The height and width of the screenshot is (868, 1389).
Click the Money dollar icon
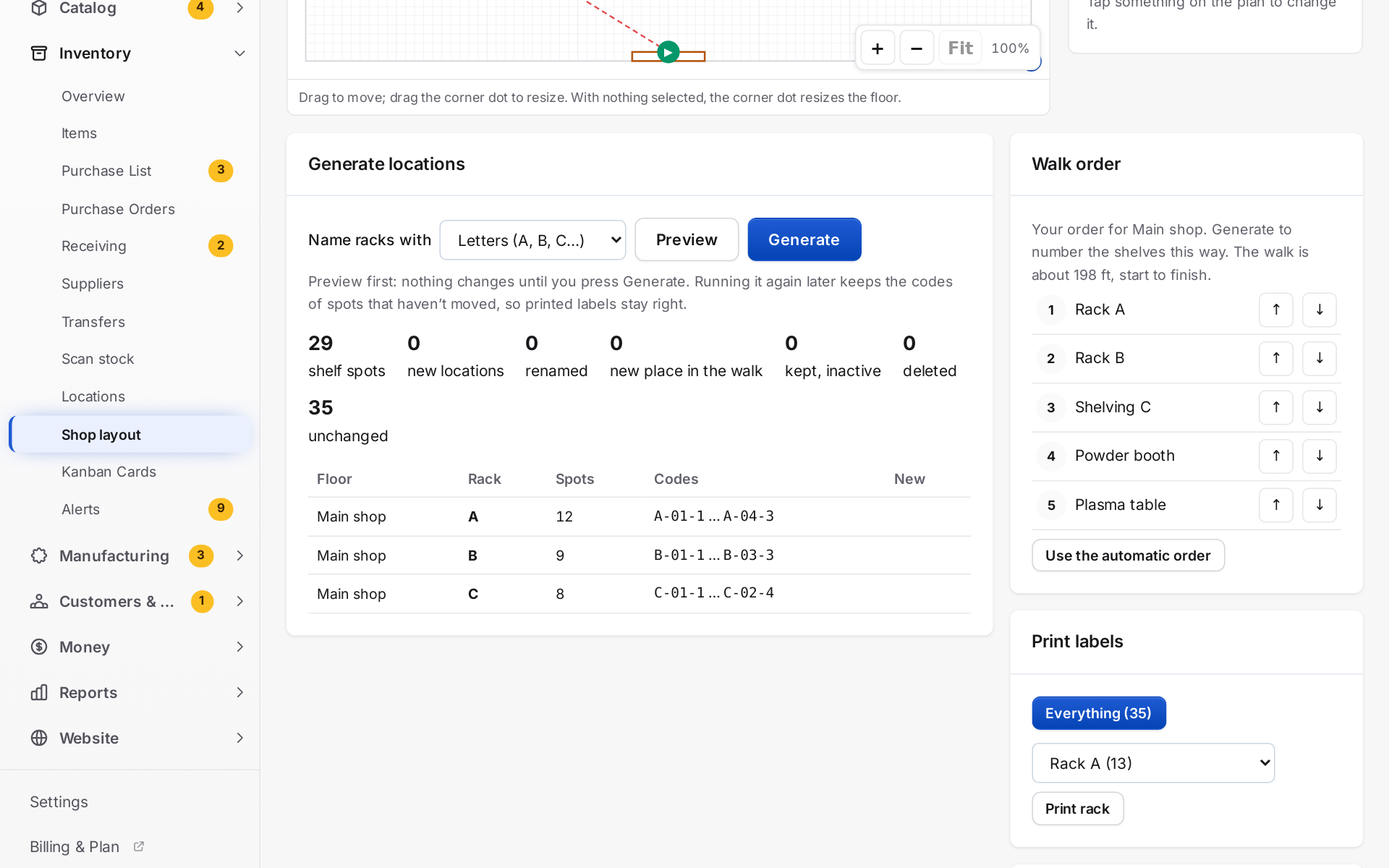click(39, 647)
